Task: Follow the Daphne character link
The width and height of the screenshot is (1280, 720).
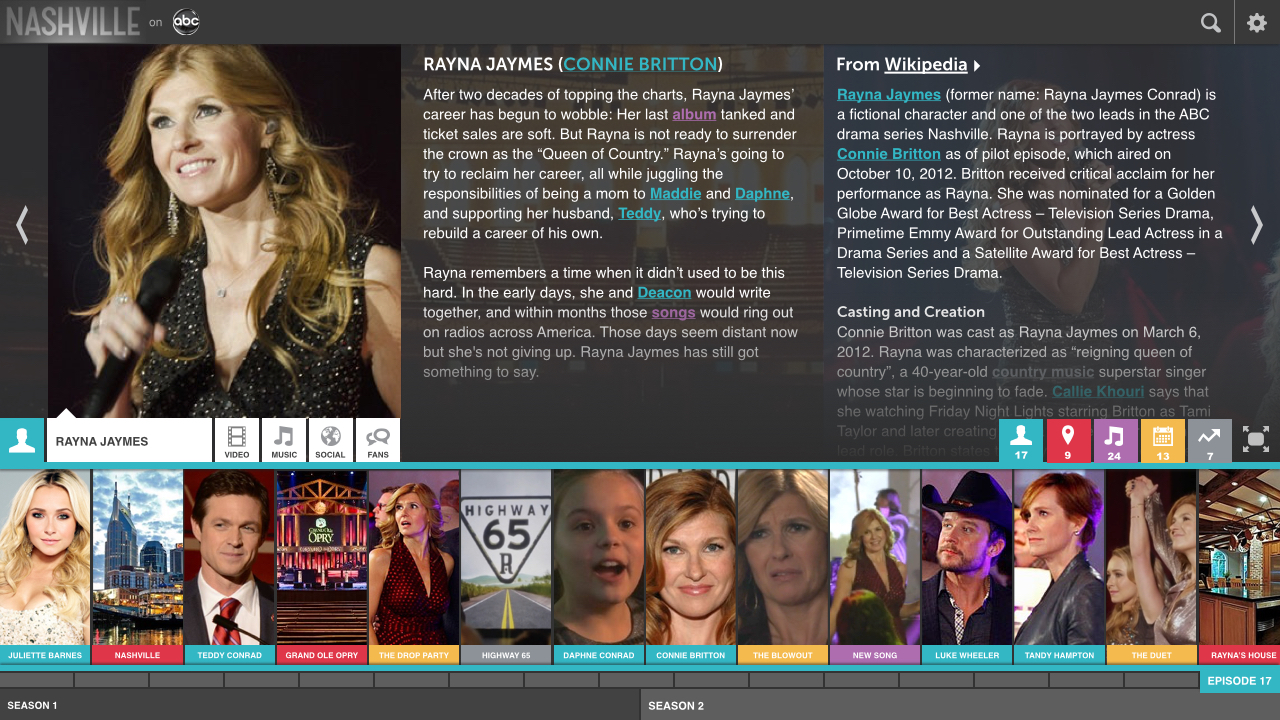Action: pos(762,194)
